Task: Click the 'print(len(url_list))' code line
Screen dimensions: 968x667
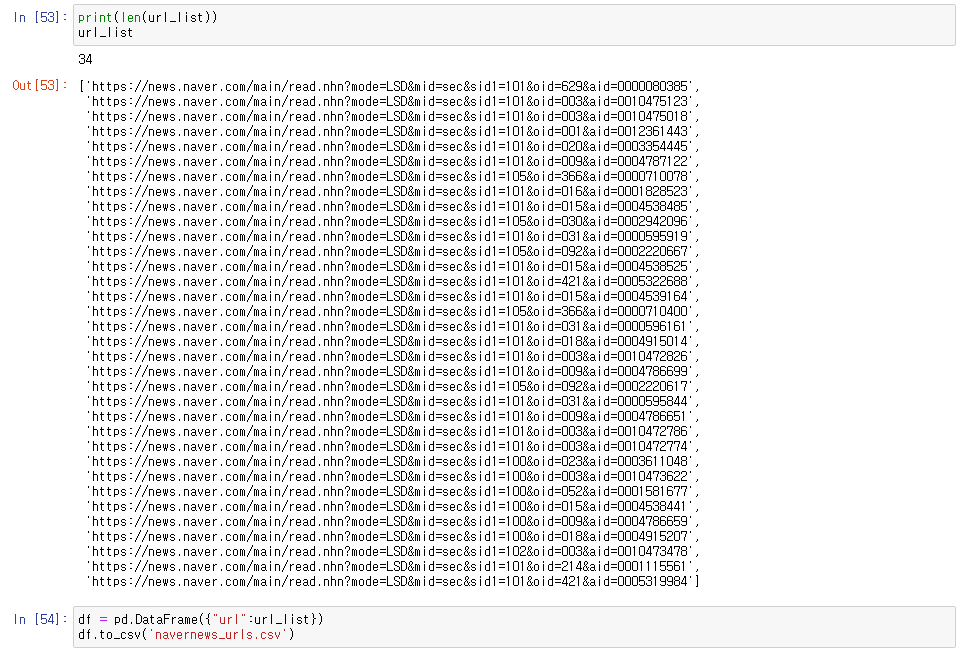Action: click(x=148, y=17)
